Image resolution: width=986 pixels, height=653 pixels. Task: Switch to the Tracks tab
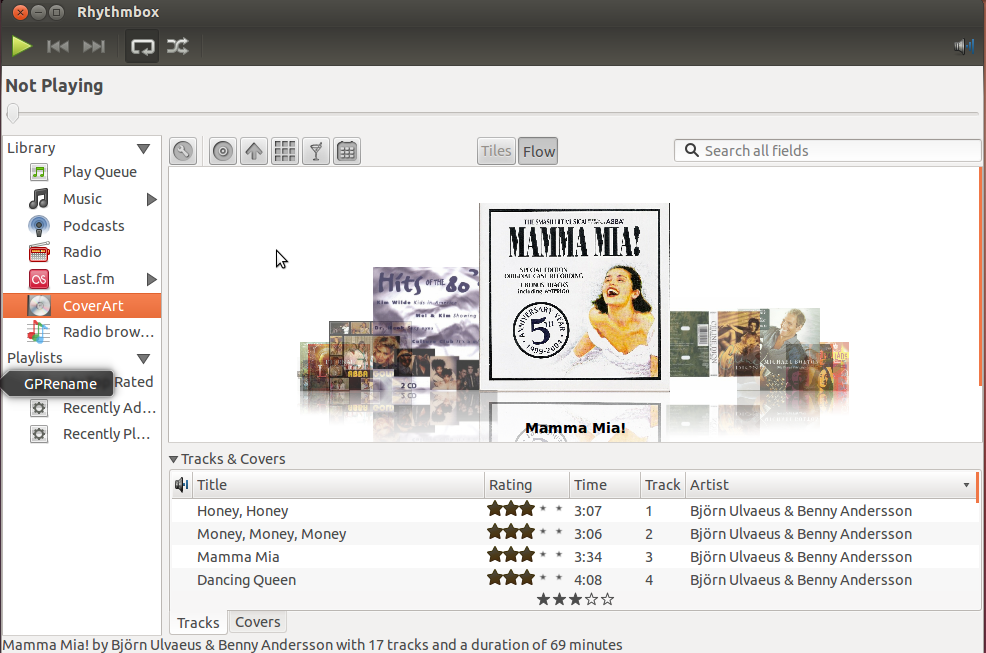(198, 622)
